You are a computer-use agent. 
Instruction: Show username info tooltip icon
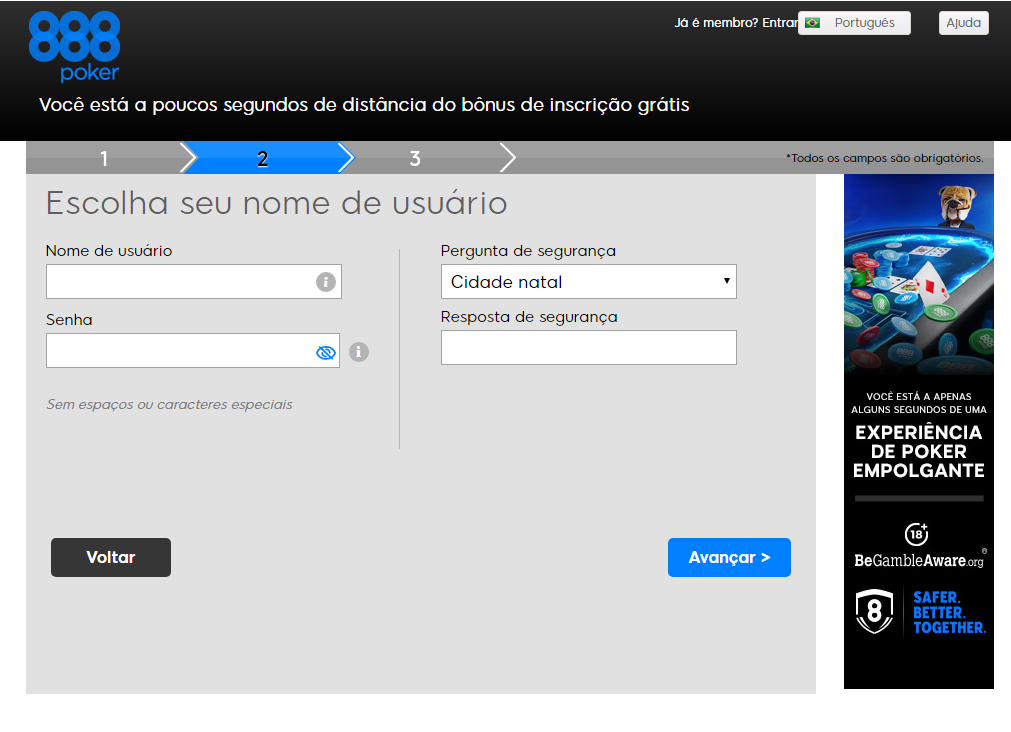tap(326, 282)
